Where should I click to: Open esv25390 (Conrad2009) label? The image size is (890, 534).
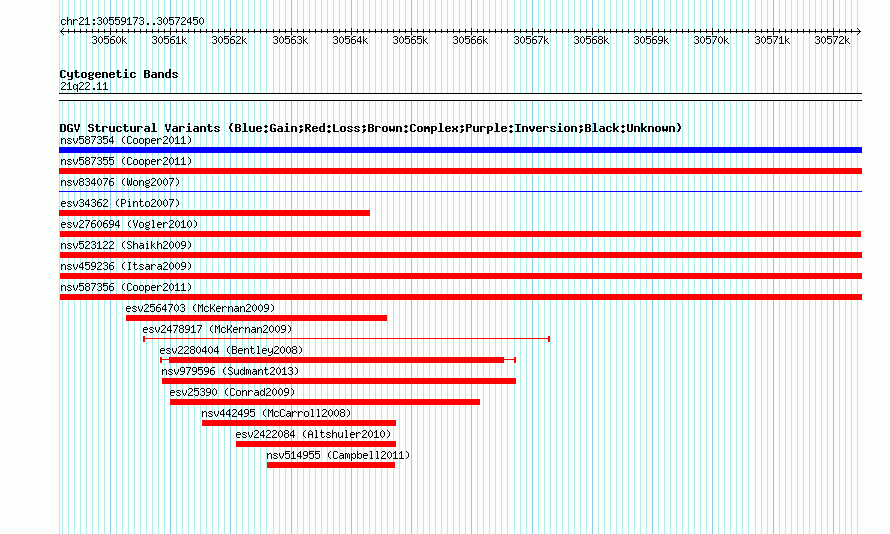click(232, 392)
